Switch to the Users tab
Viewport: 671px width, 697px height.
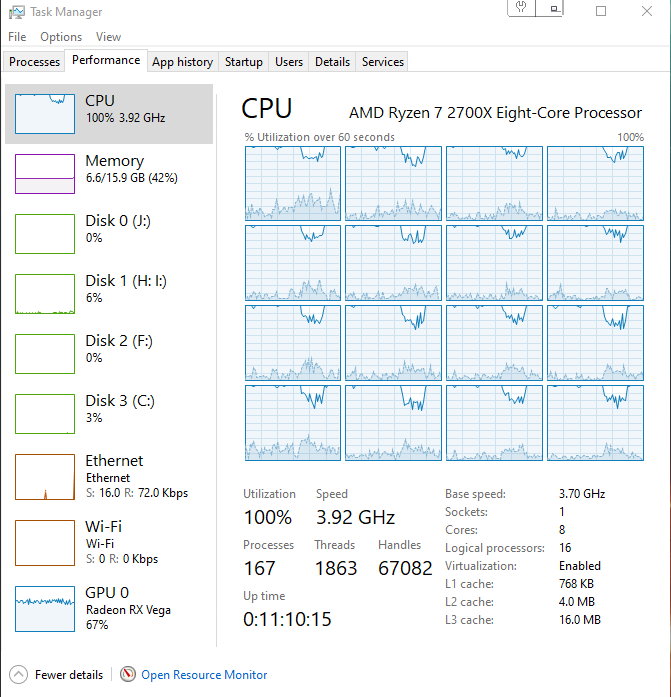click(x=289, y=62)
